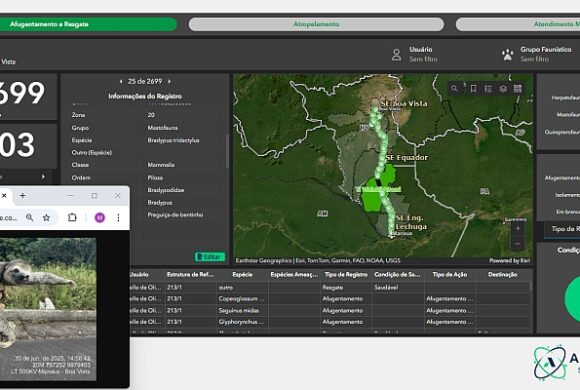Click the Tipo de R... chart tab

[563, 229]
